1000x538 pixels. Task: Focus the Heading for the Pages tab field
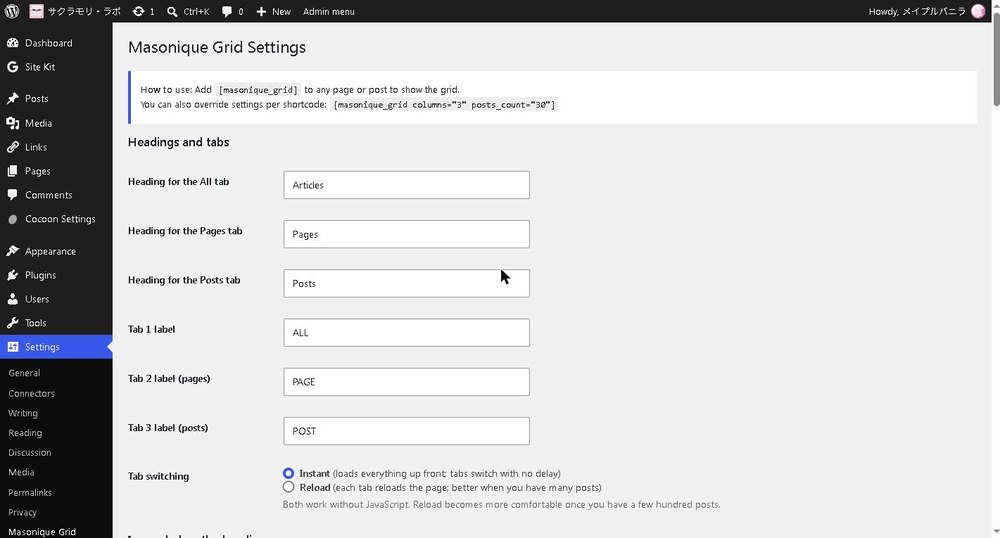[406, 234]
